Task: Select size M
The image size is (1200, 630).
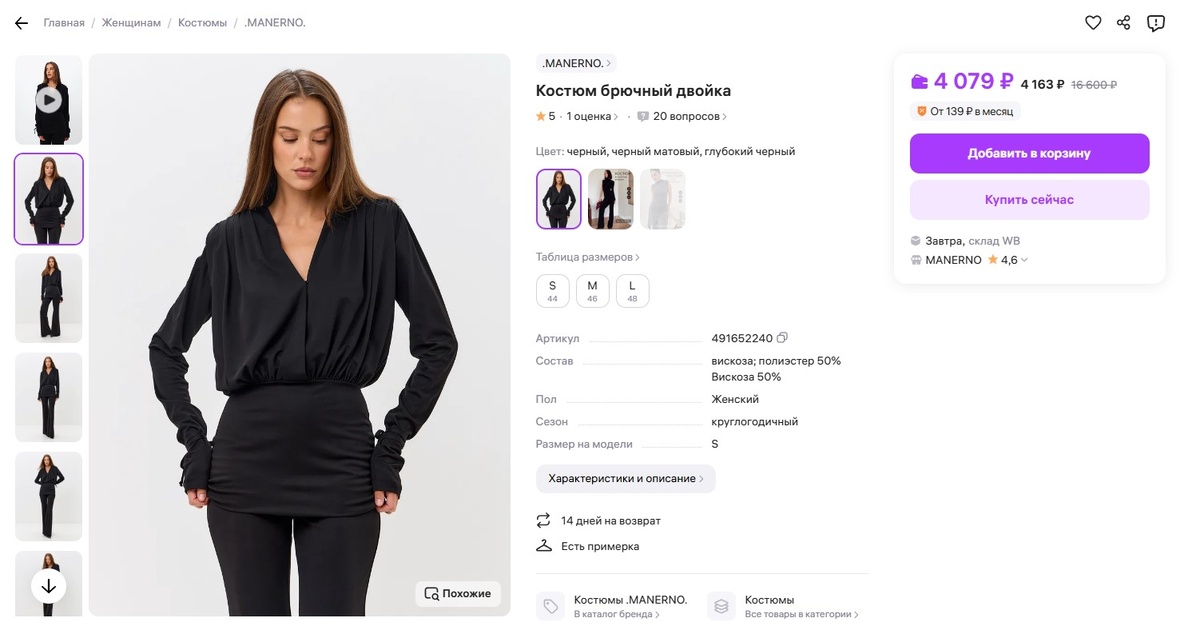Action: pyautogui.click(x=592, y=291)
